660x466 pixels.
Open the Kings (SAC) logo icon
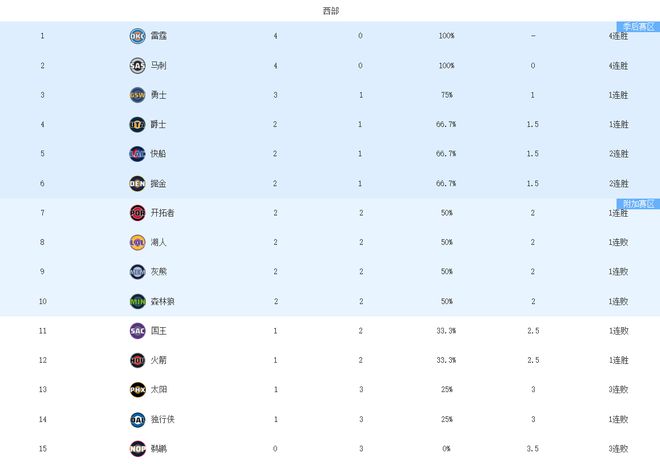coord(137,331)
